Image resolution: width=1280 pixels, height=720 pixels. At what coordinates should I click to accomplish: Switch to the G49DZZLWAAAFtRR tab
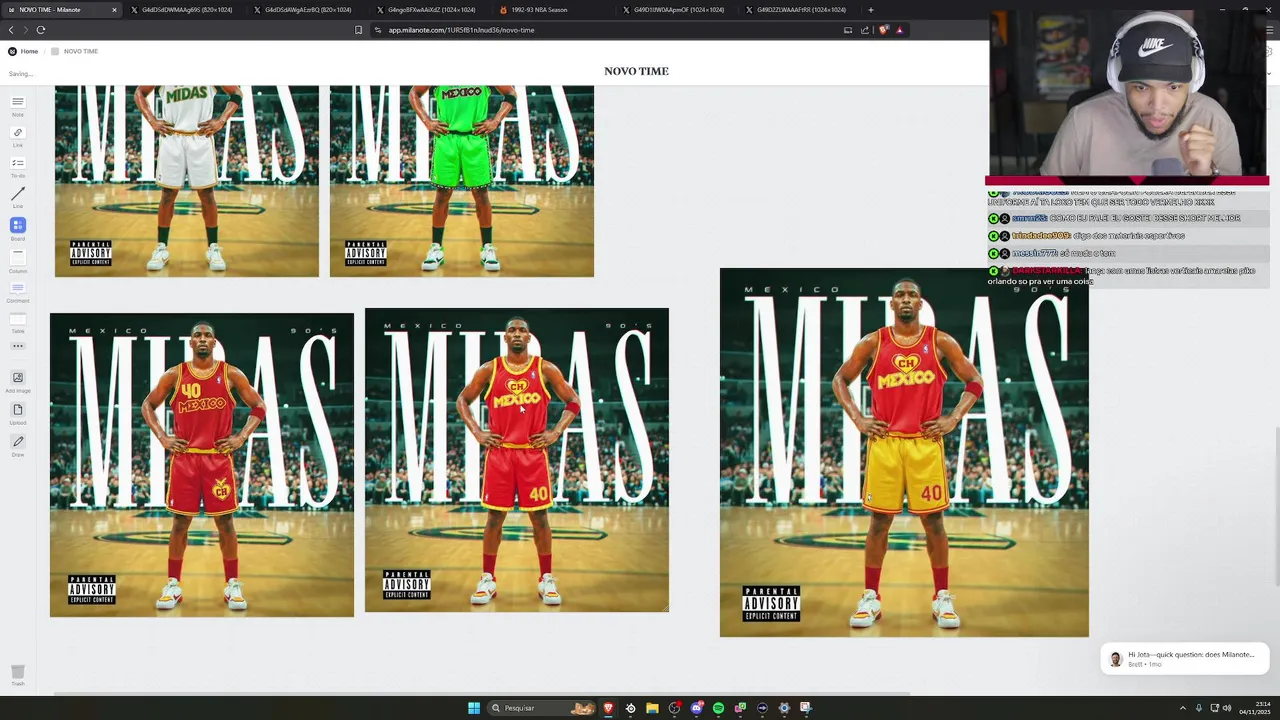[800, 10]
